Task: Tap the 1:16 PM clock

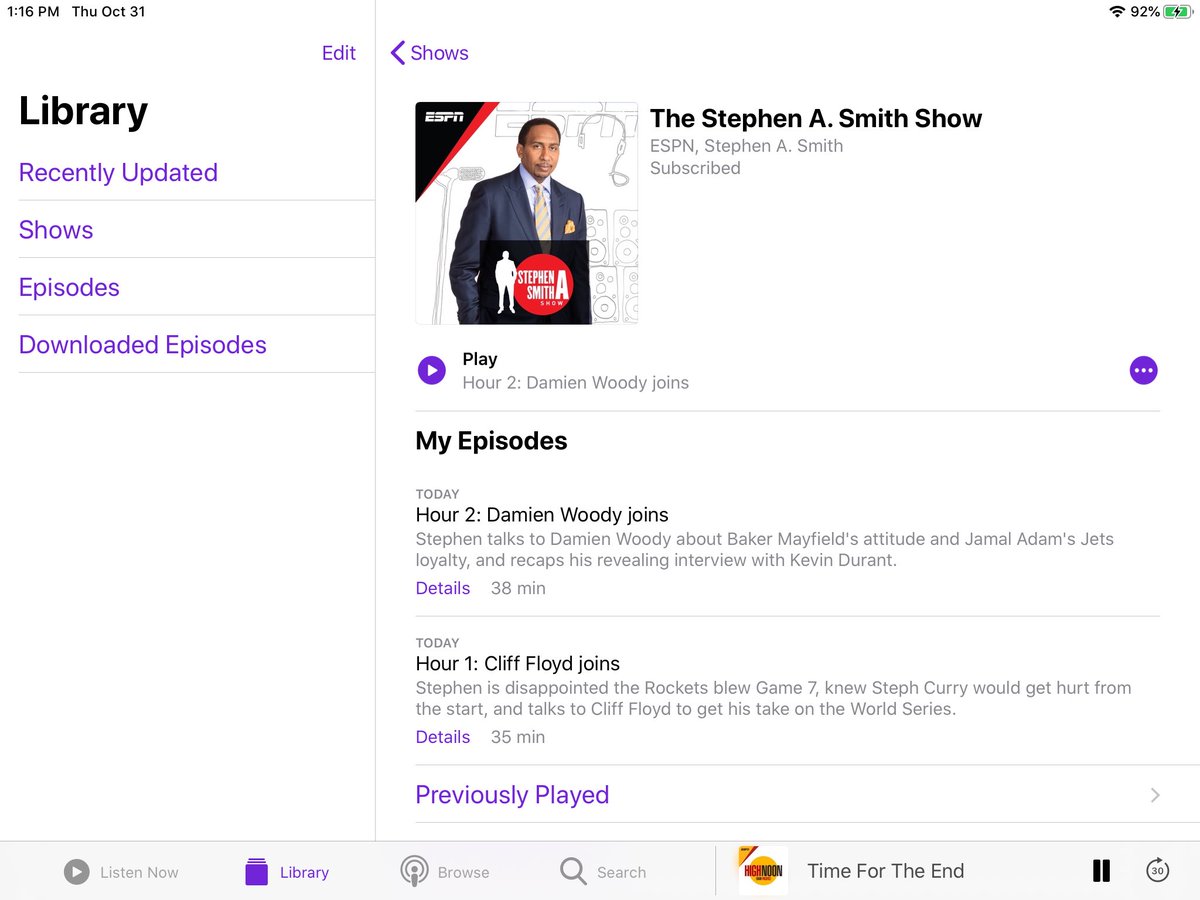Action: (x=33, y=12)
